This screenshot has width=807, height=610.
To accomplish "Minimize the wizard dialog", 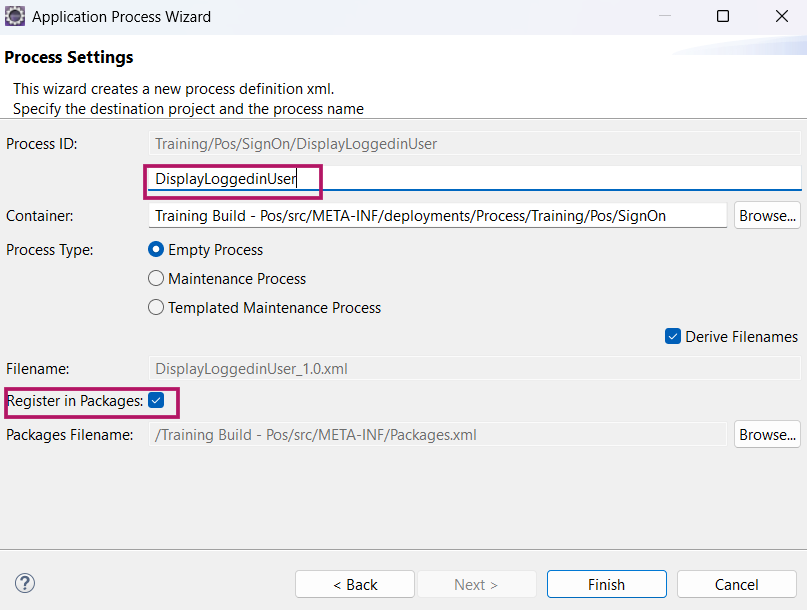I will [665, 16].
